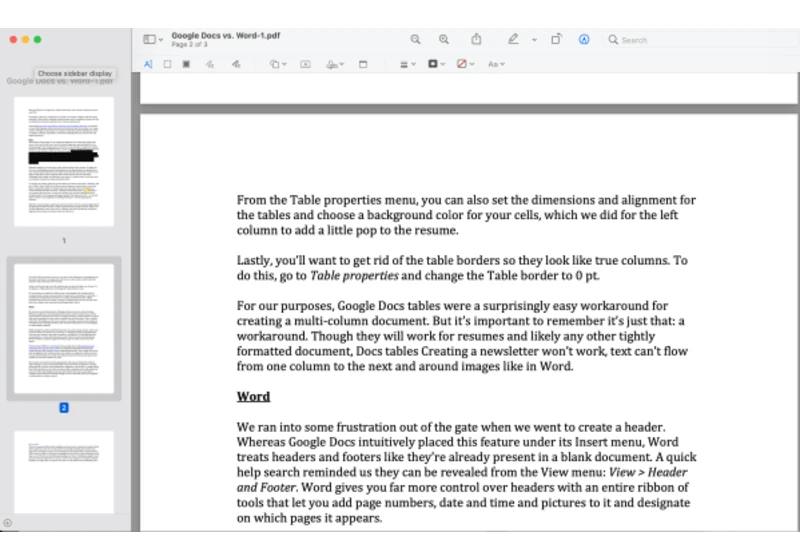Rotate the page with the rotate icon
The width and height of the screenshot is (800, 560).
556,39
